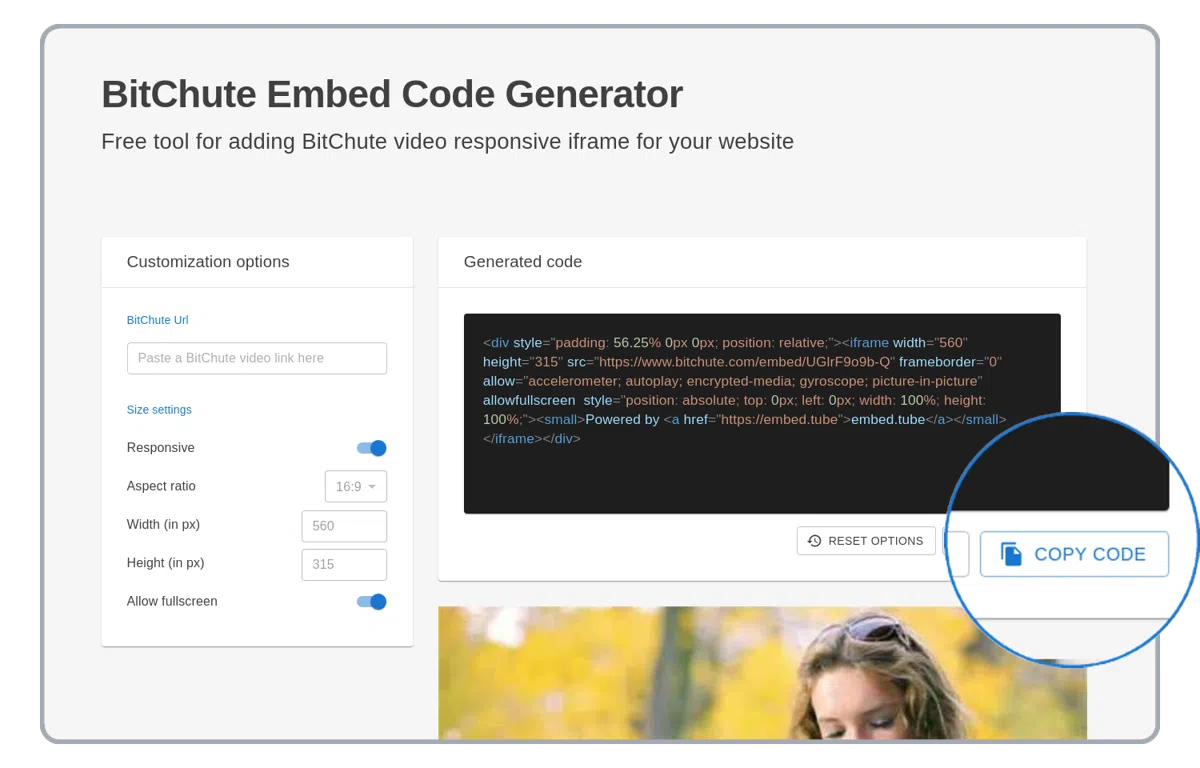Image resolution: width=1200 pixels, height=768 pixels.
Task: Click the BitChute Embed Code Generator title
Action: (x=392, y=94)
